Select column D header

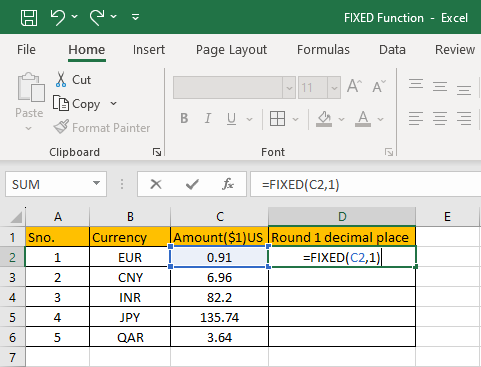point(342,217)
